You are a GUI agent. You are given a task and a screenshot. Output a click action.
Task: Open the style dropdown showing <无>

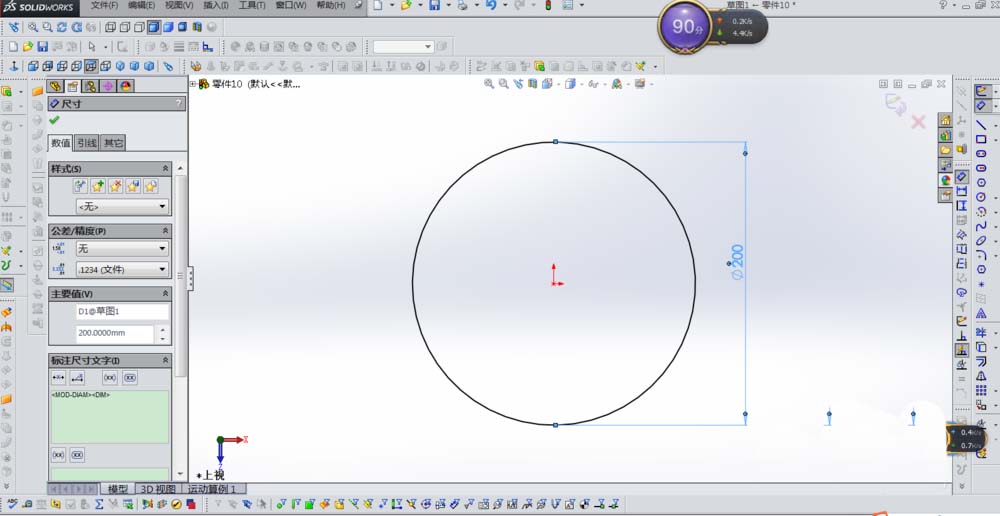click(x=122, y=207)
